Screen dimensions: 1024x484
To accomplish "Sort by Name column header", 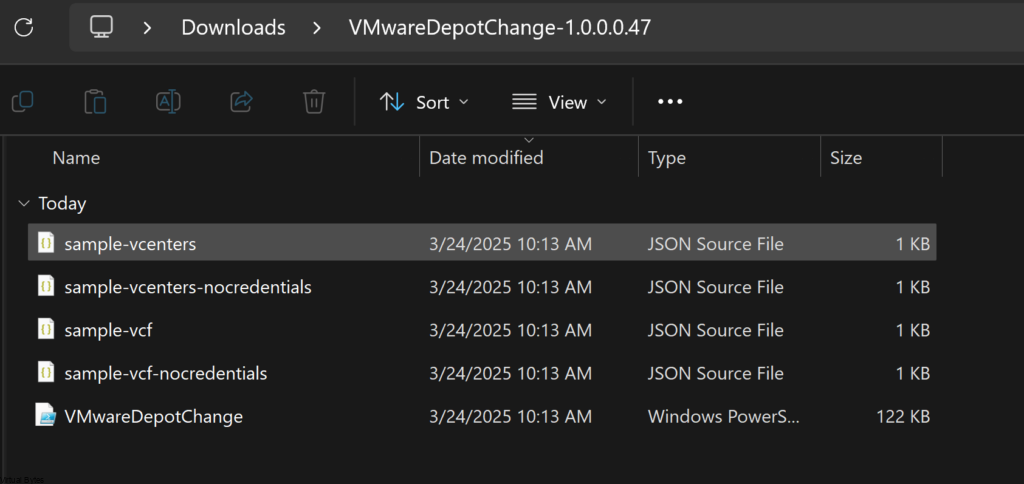I will [76, 157].
